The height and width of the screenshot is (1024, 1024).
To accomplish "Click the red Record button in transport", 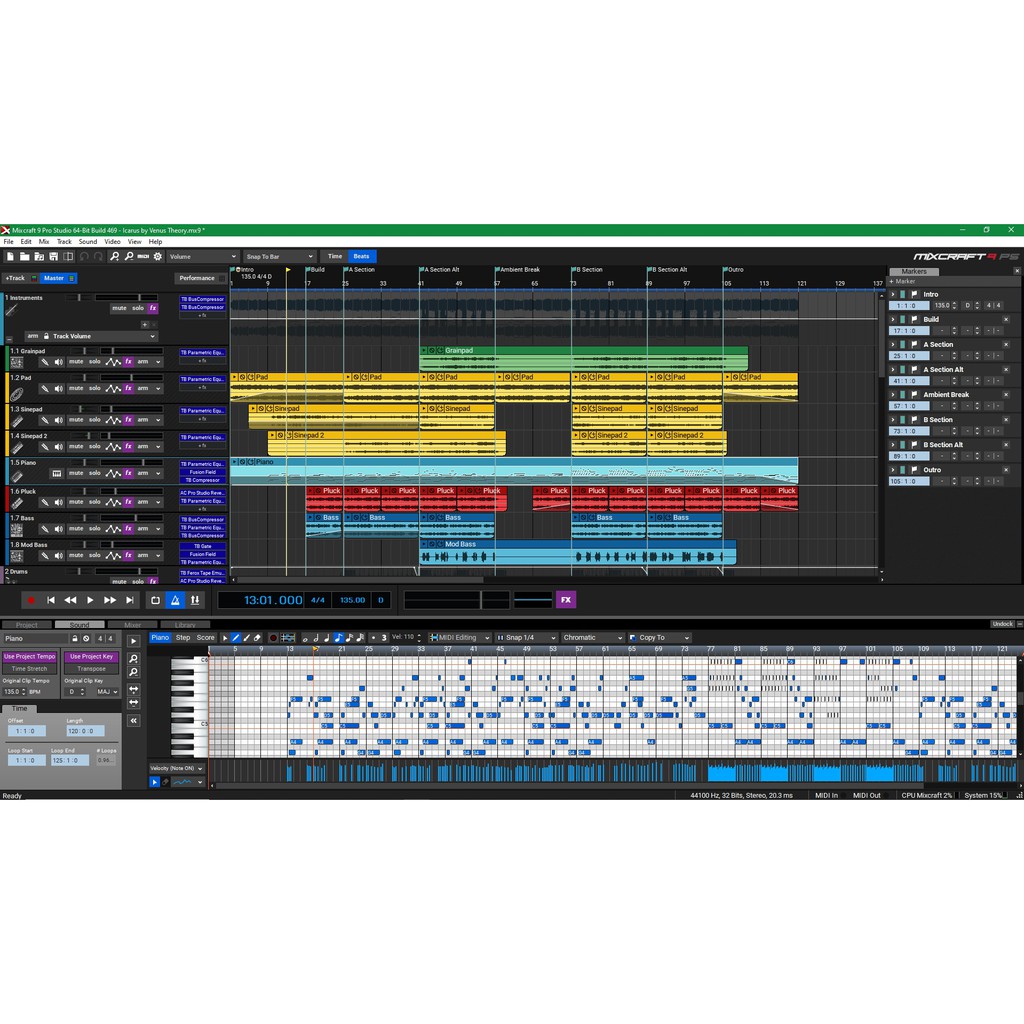I will click(31, 600).
